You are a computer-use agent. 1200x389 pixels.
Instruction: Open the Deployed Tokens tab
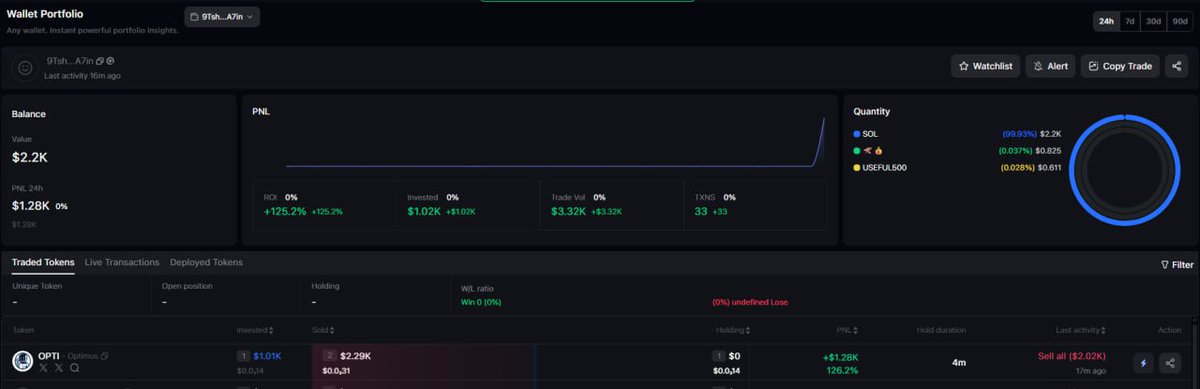coord(206,262)
